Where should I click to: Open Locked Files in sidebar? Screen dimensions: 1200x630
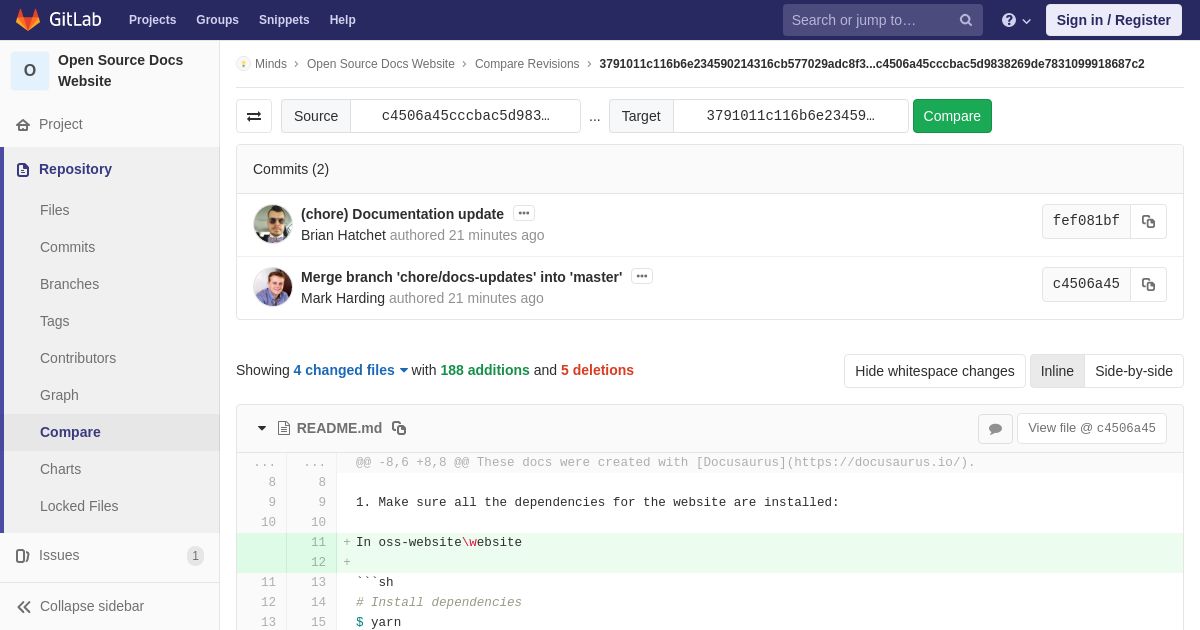79,506
